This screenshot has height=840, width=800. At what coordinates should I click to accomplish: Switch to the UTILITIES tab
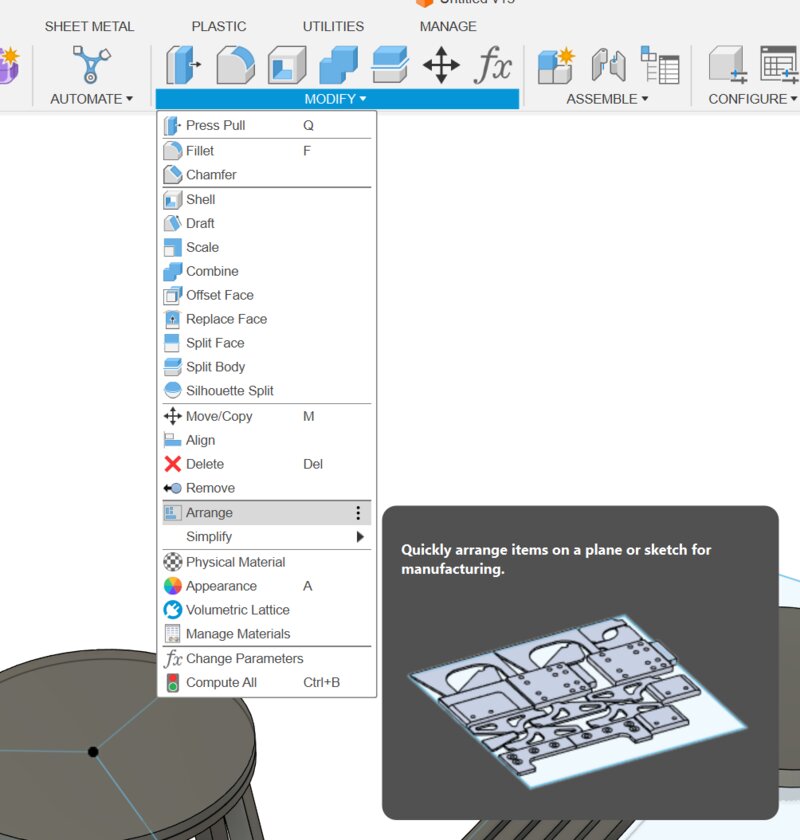[x=333, y=26]
